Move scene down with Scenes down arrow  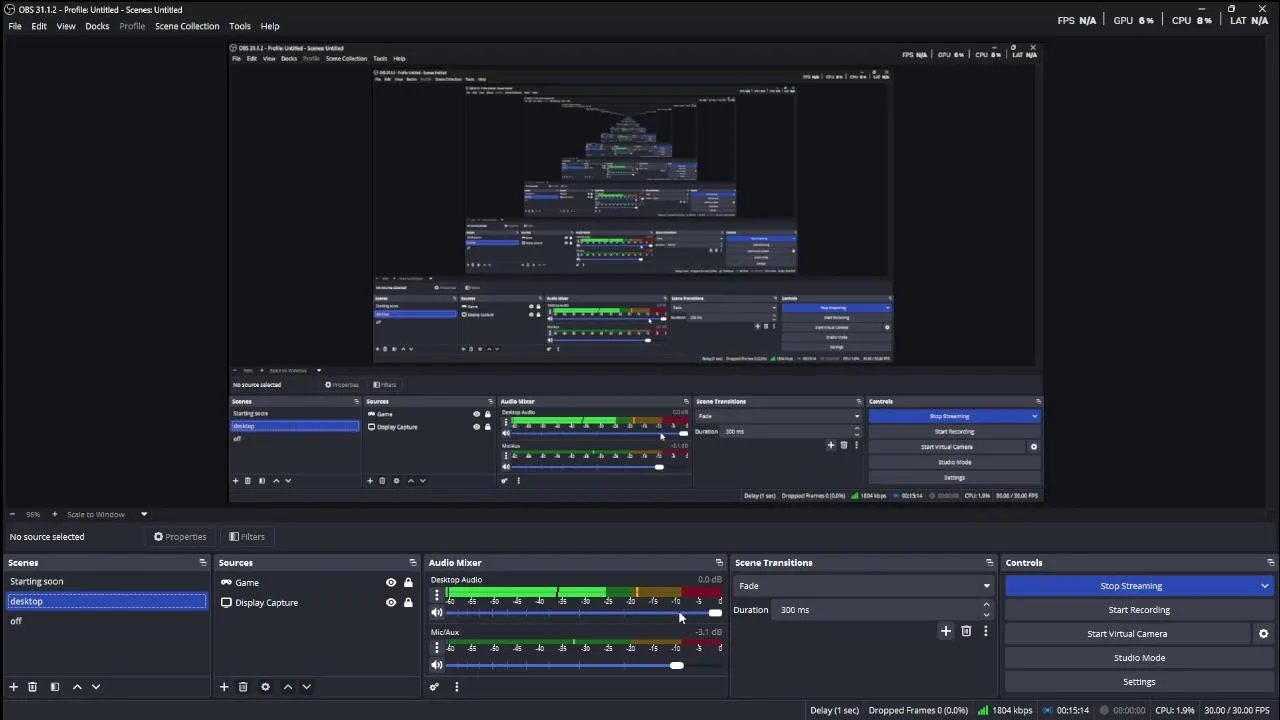pyautogui.click(x=96, y=687)
